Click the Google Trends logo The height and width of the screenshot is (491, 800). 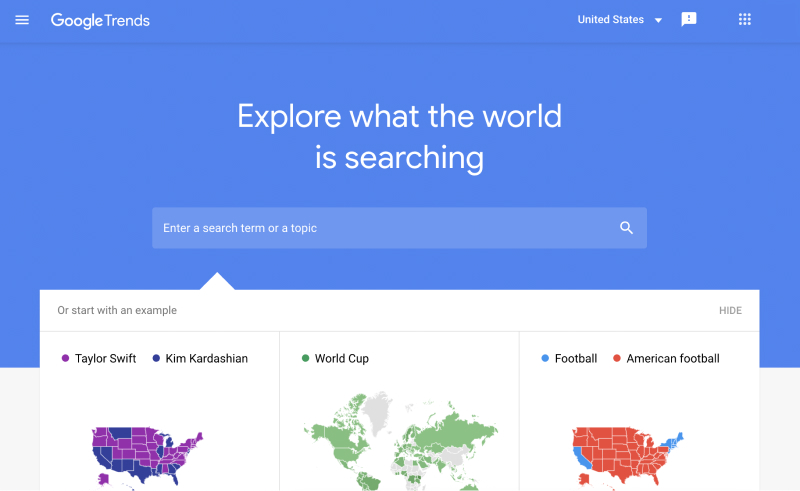tap(100, 20)
